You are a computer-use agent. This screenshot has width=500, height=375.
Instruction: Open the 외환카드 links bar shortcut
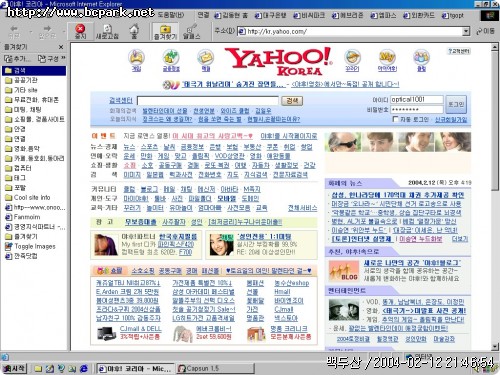pos(419,15)
